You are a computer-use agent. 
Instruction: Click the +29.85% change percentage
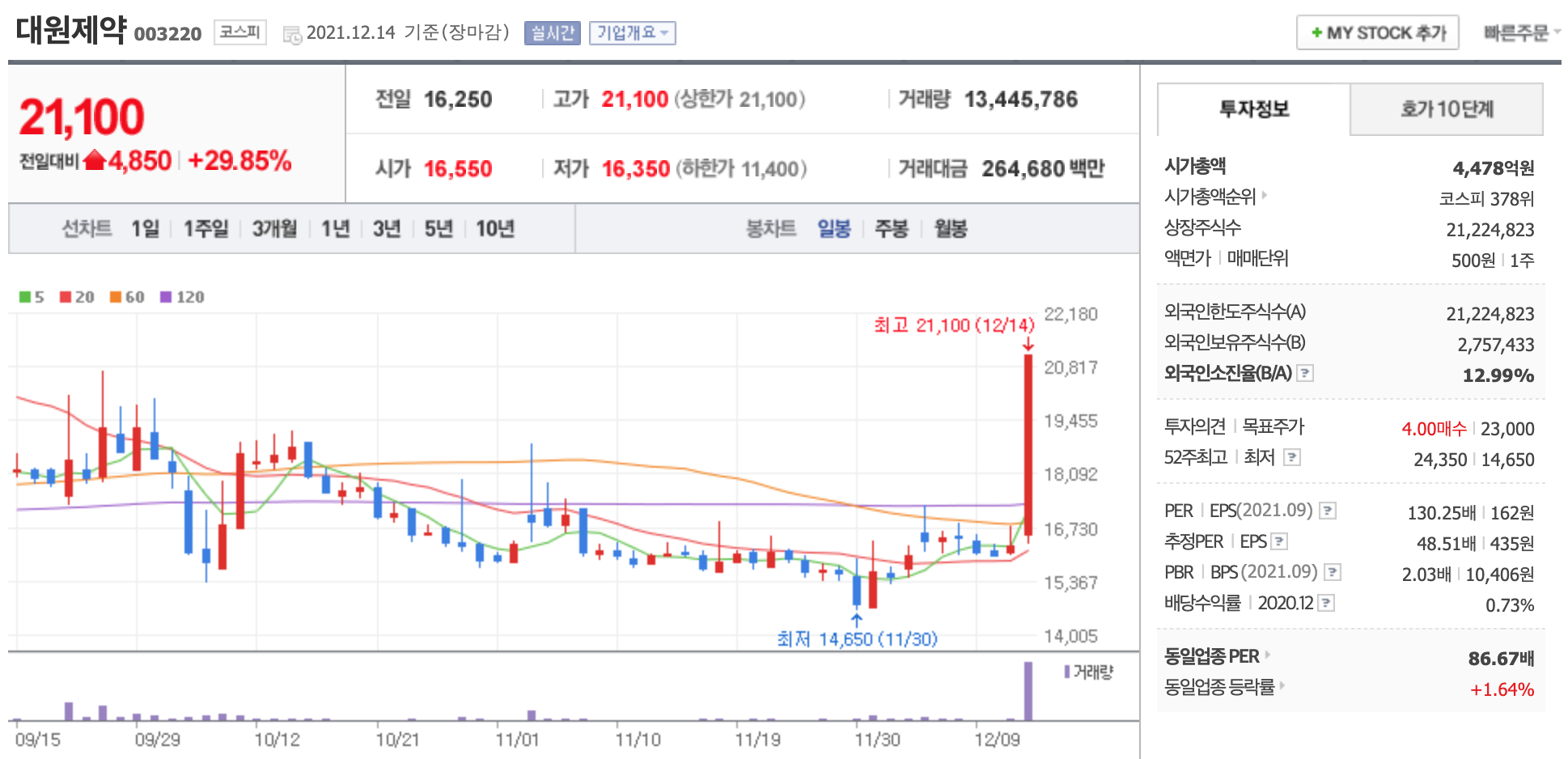[239, 160]
